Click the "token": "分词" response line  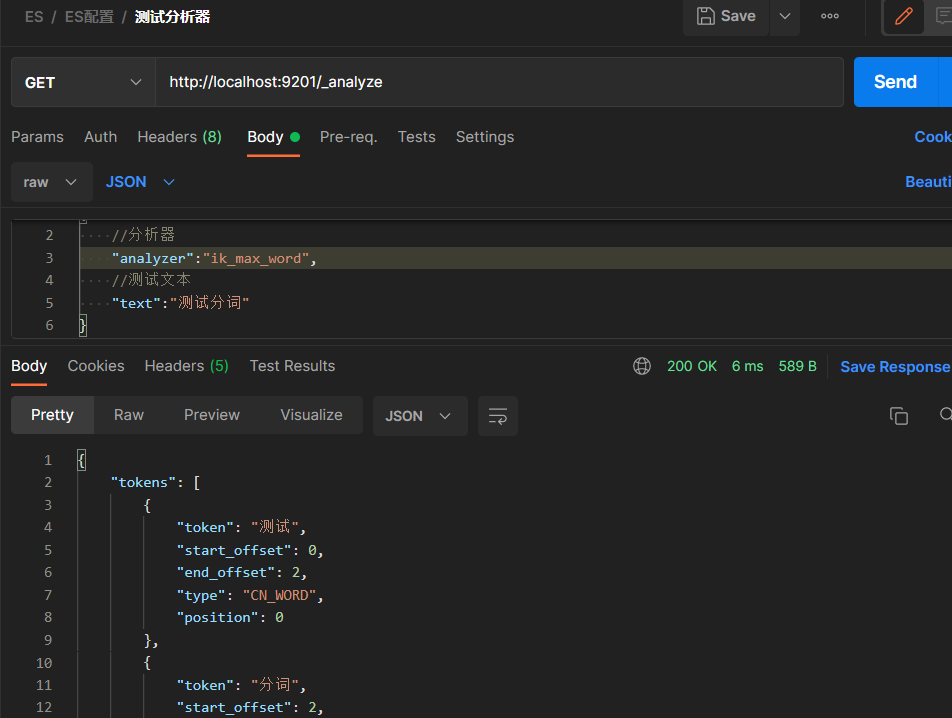click(x=241, y=685)
